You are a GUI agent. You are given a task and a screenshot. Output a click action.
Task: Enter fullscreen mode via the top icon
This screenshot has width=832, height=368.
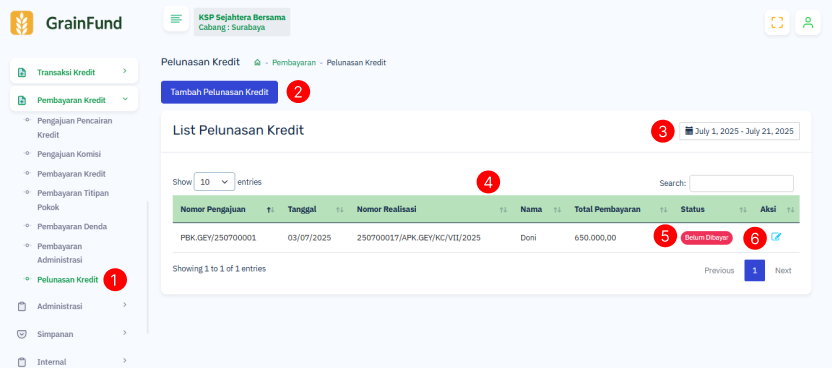pyautogui.click(x=777, y=22)
